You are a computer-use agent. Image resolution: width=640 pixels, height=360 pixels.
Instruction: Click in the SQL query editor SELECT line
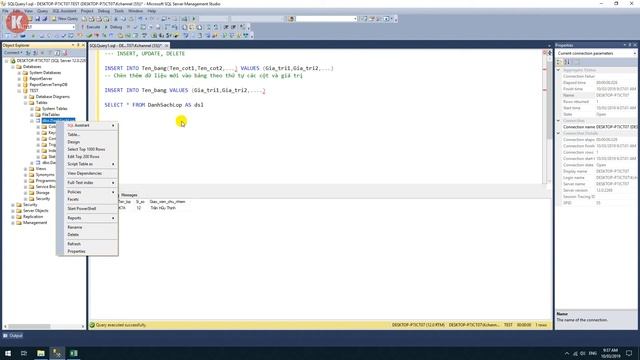(x=153, y=105)
